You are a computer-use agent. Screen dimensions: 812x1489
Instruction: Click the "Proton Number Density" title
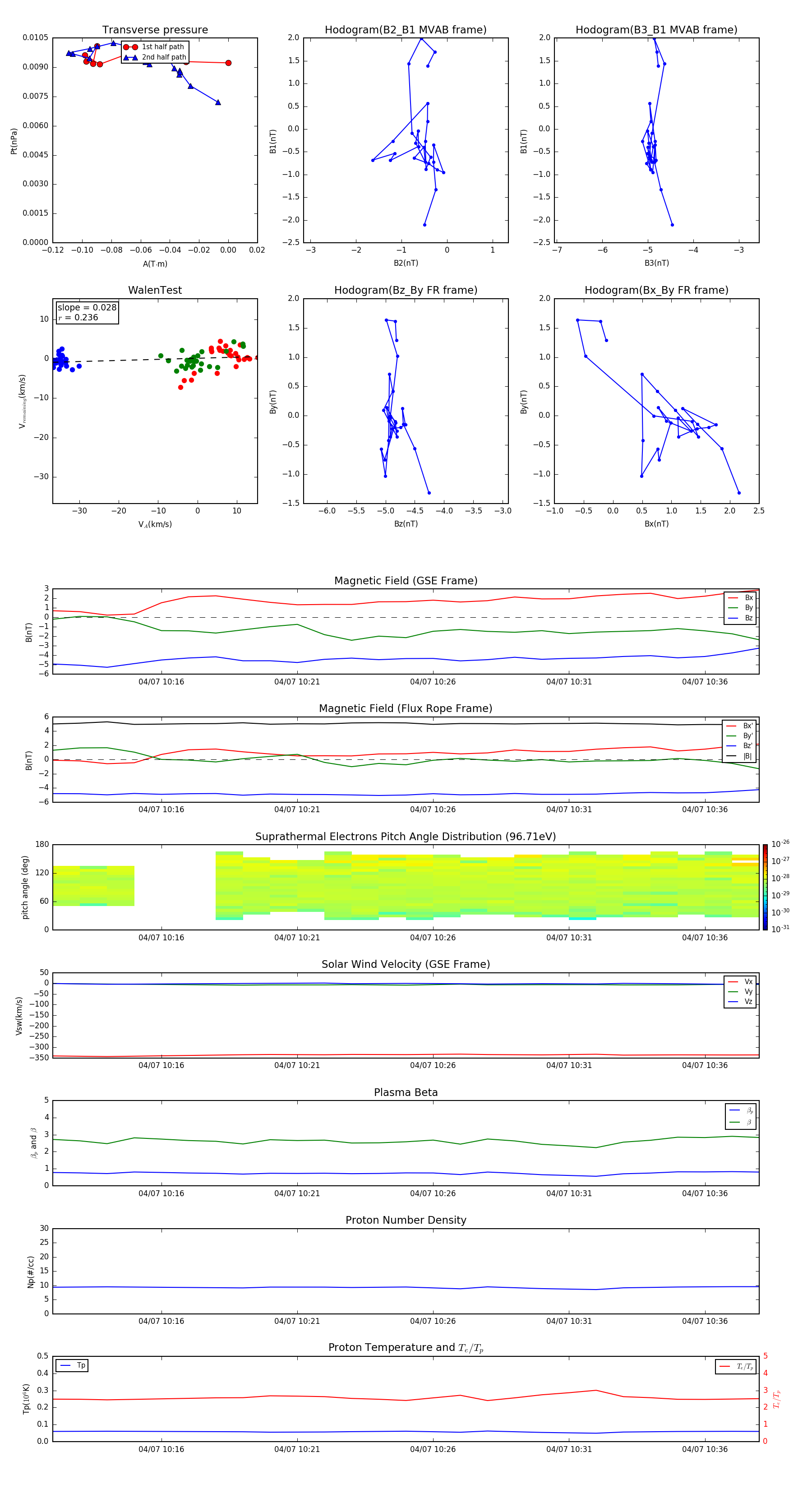(406, 1220)
